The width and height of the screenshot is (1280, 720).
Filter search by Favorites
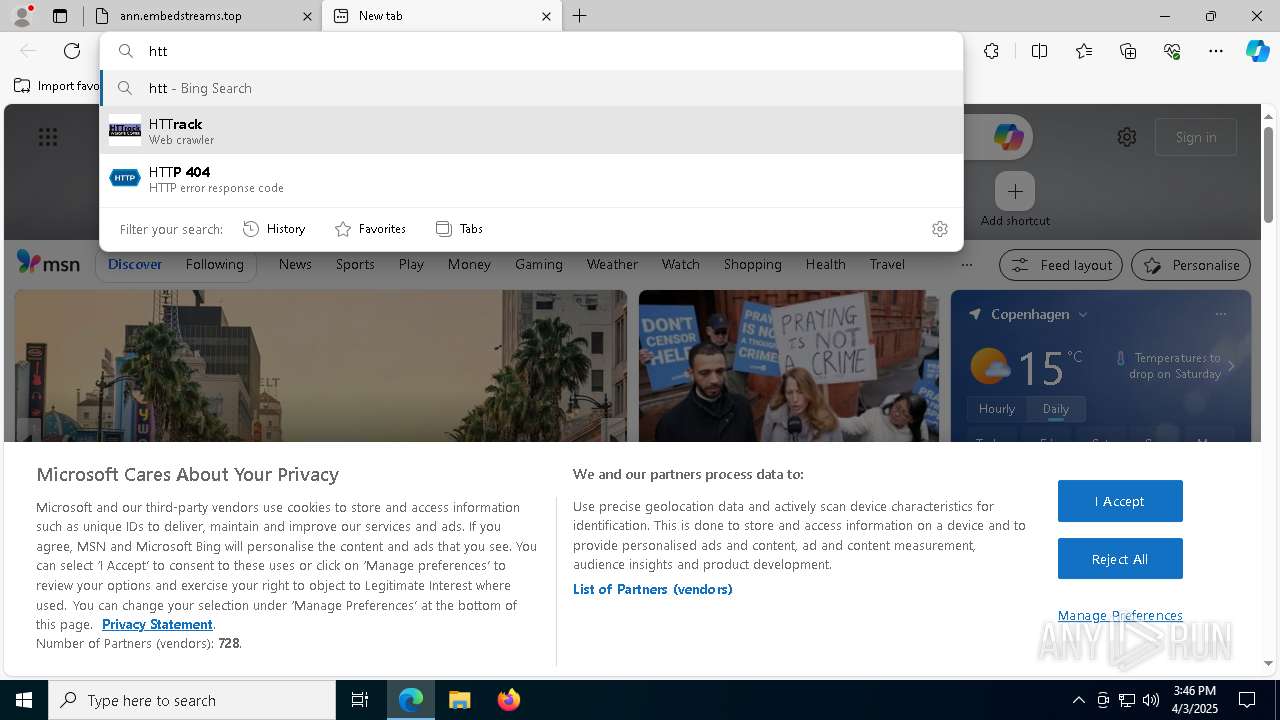point(370,229)
